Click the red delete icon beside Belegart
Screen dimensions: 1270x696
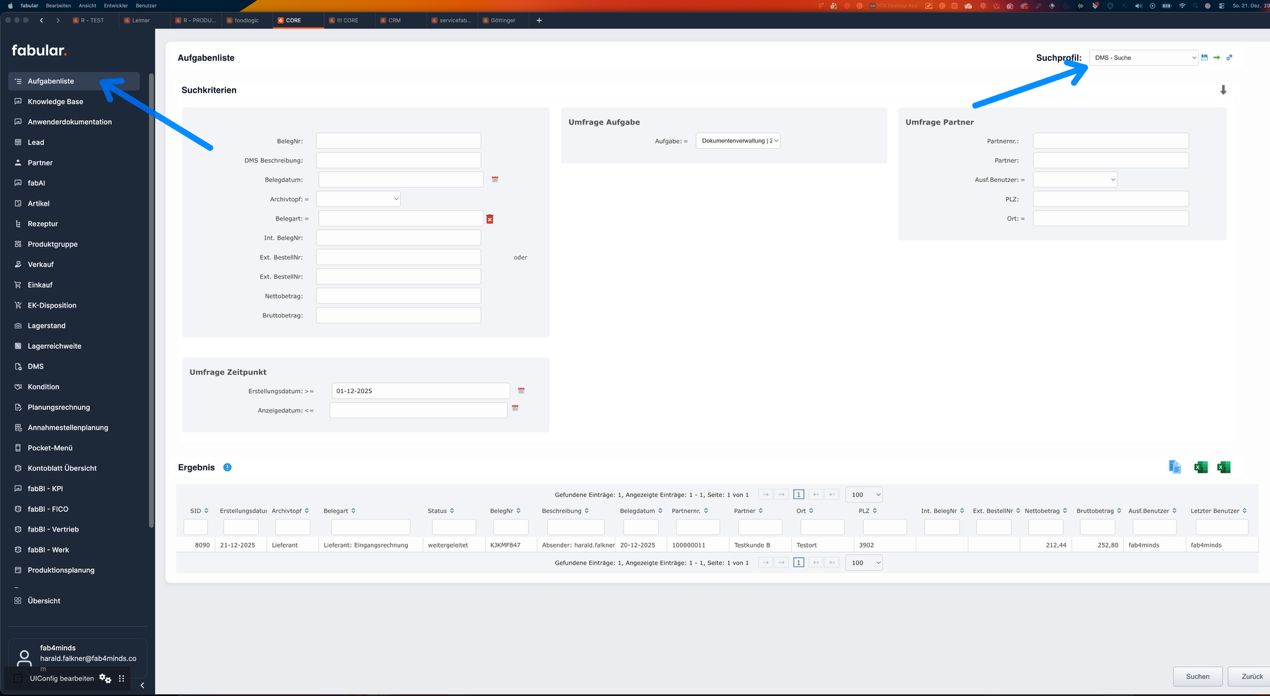pyautogui.click(x=489, y=218)
